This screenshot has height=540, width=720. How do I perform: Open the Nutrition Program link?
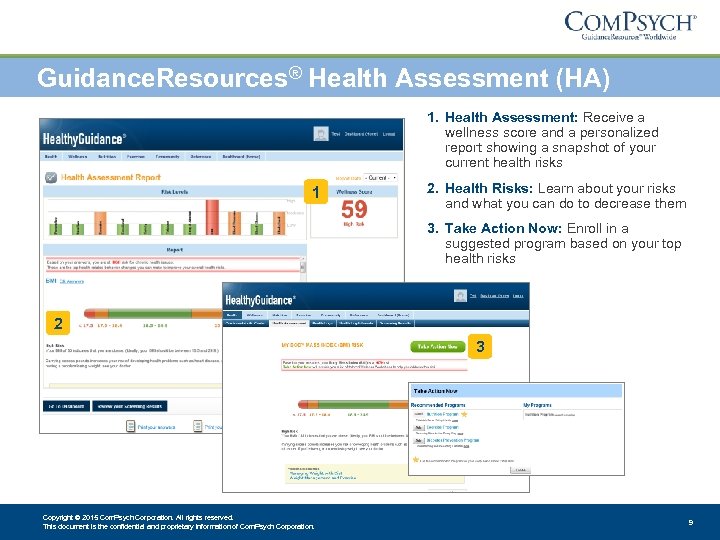point(443,414)
